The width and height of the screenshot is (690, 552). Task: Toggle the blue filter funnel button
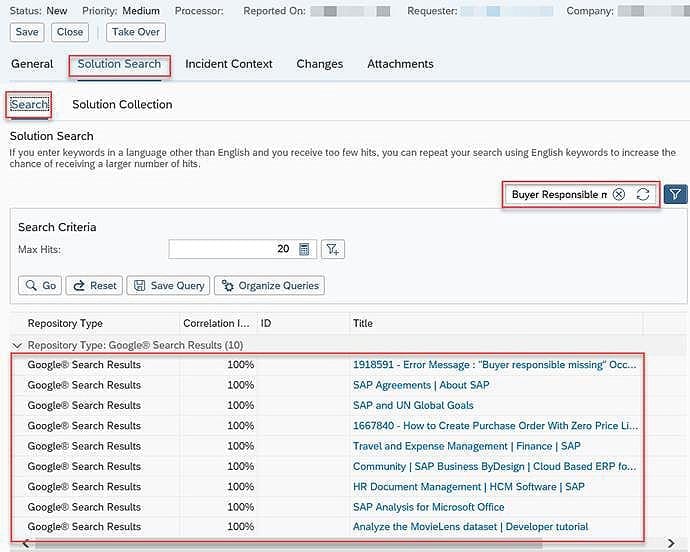(675, 194)
